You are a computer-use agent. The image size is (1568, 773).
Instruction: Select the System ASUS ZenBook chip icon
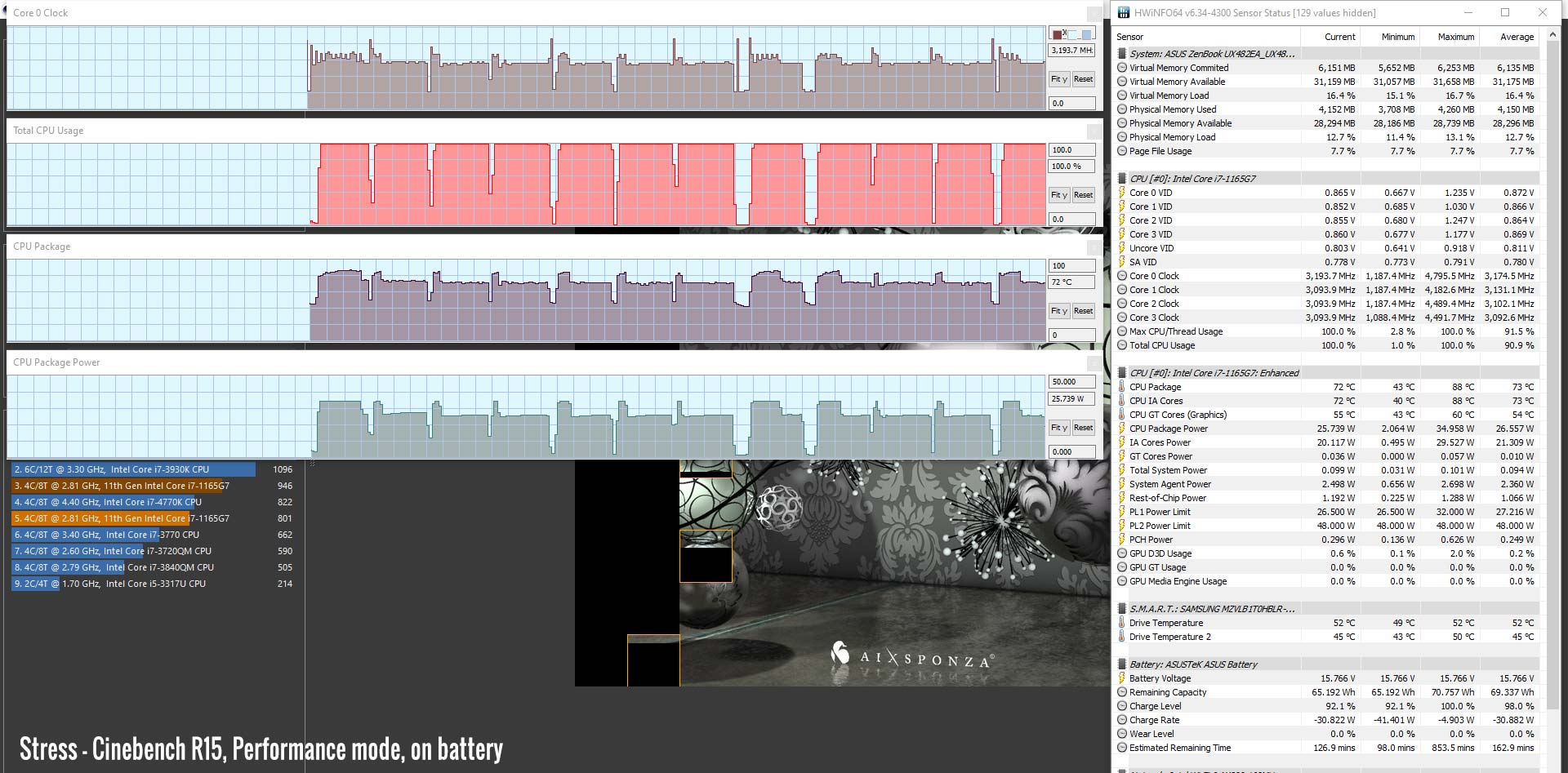click(1122, 54)
